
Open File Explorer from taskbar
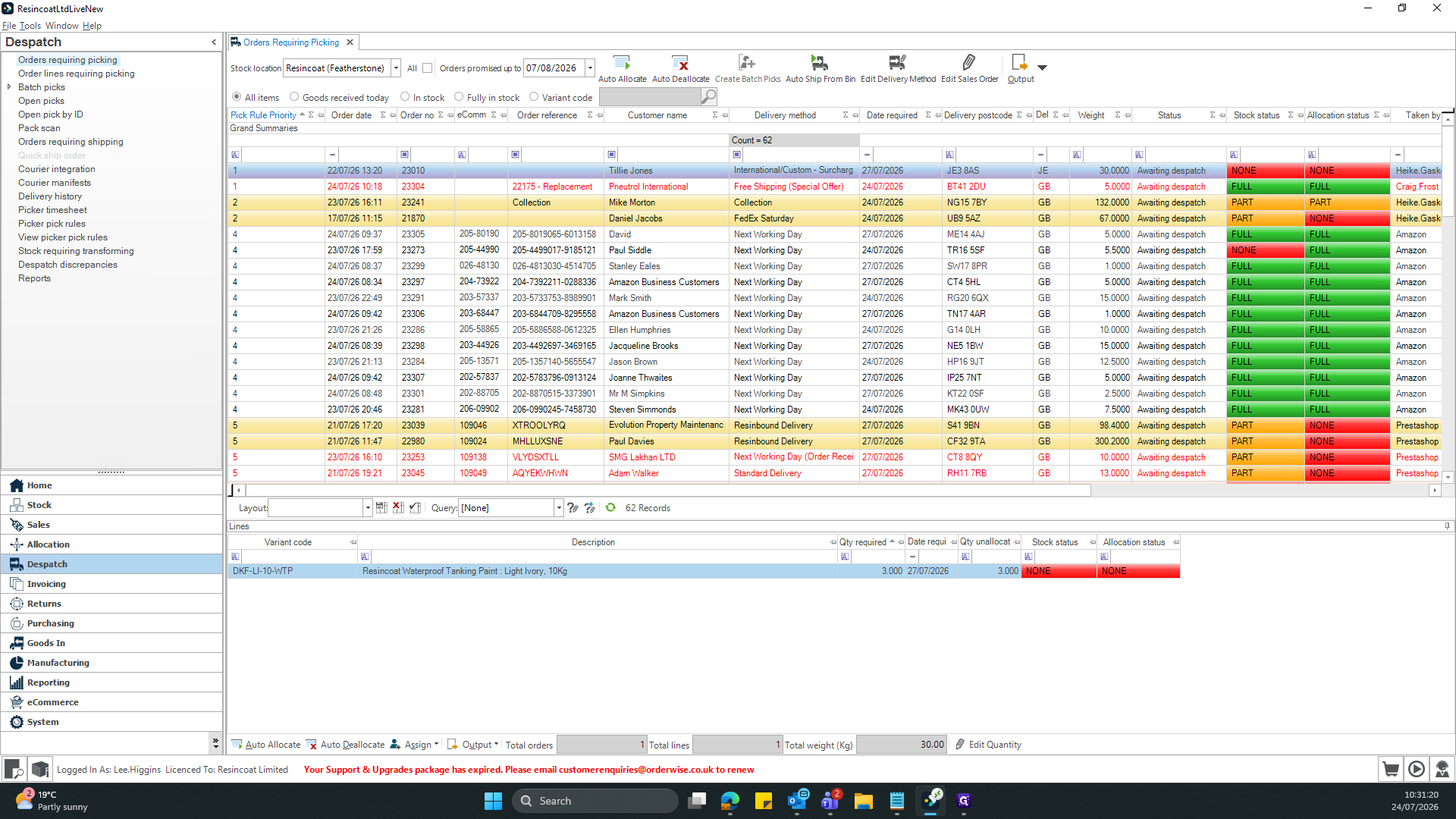(x=863, y=801)
